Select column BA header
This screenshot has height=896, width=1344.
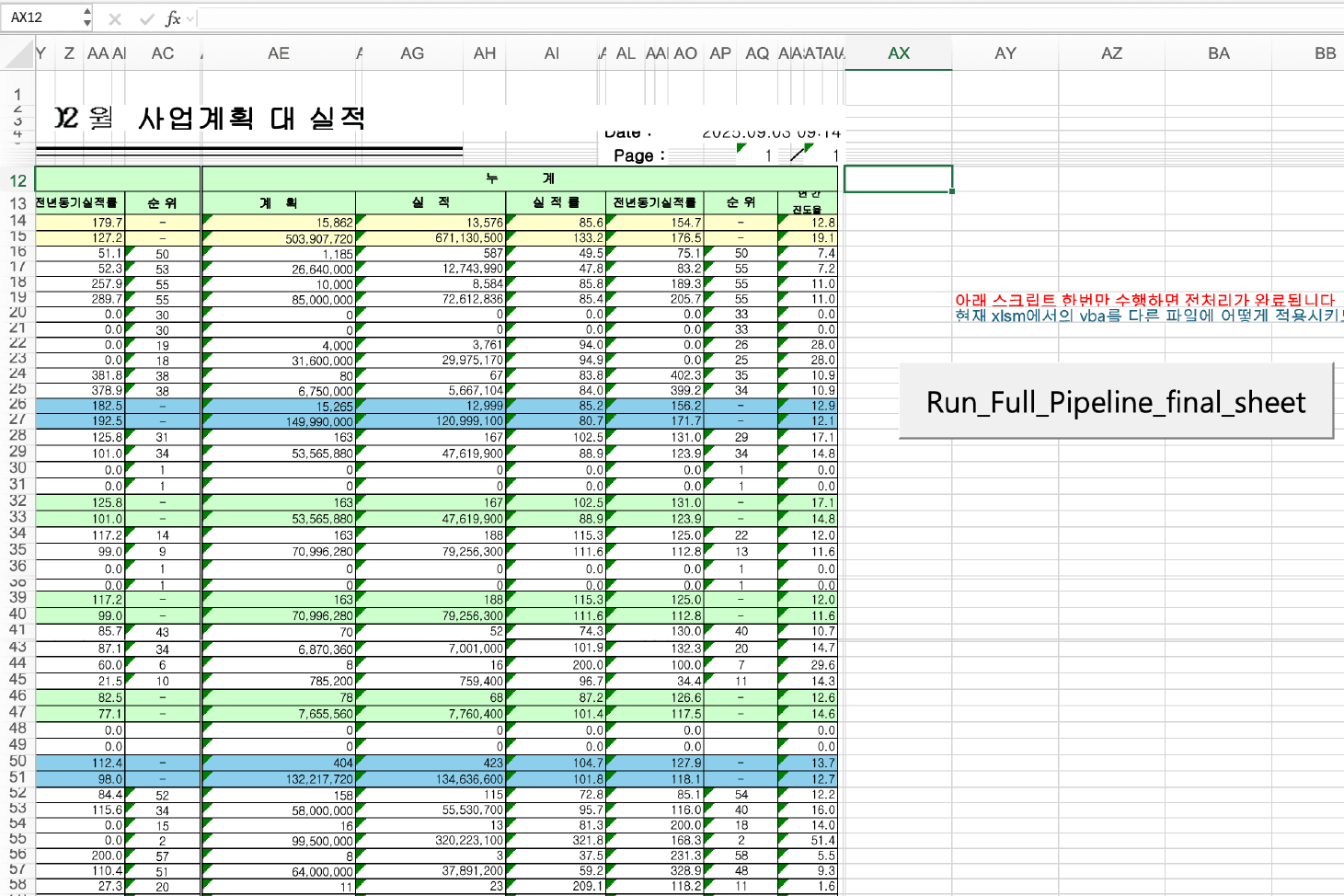pyautogui.click(x=1219, y=53)
